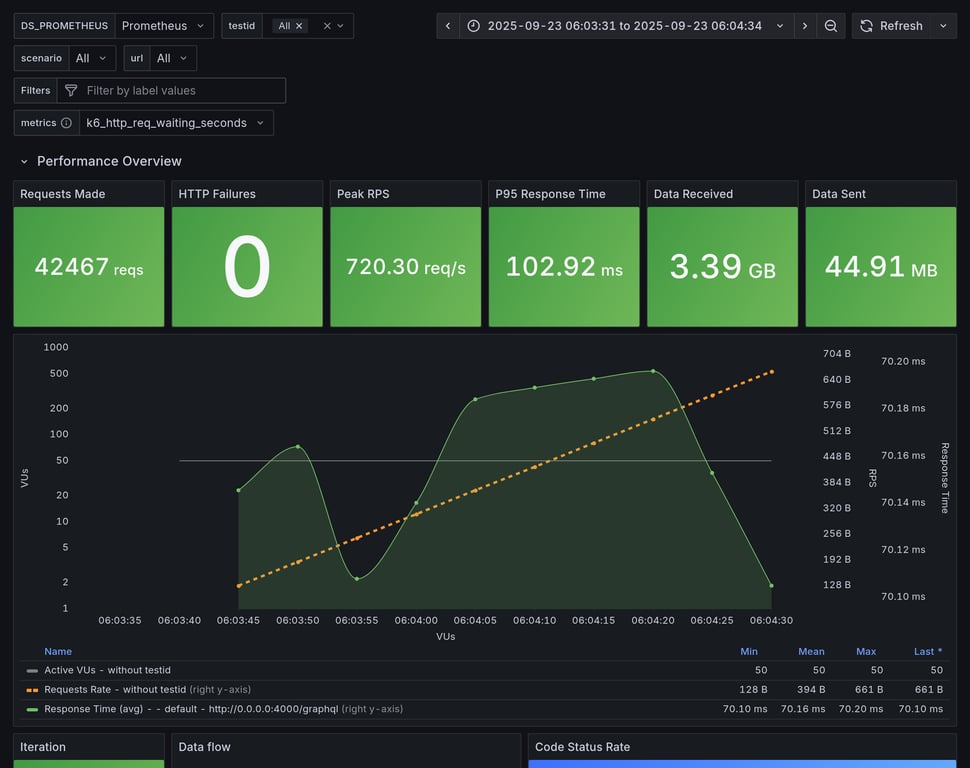The height and width of the screenshot is (768, 970).
Task: Open the Prometheus datasource dropdown
Action: [x=164, y=26]
